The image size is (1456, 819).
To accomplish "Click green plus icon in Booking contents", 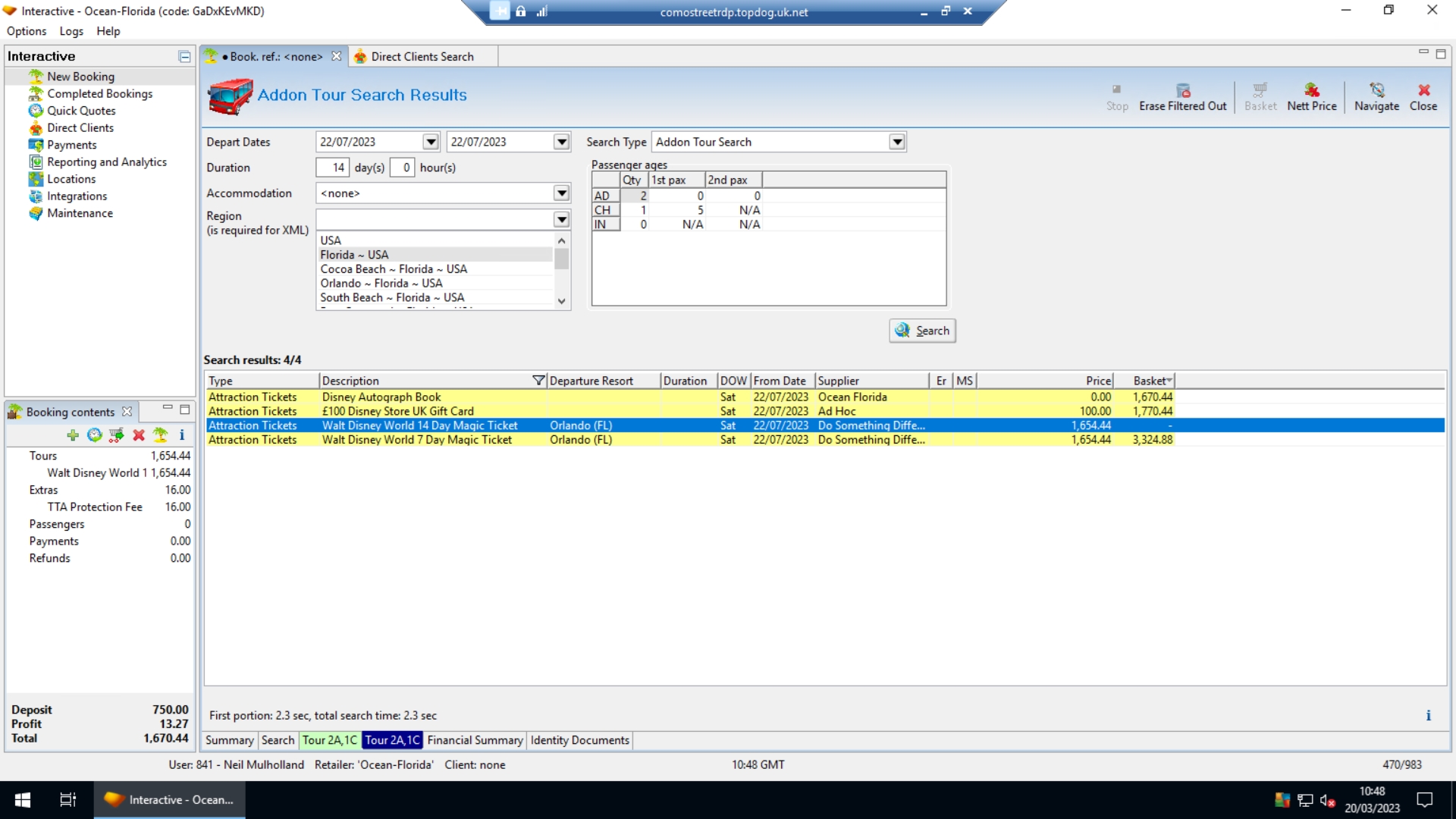I will coord(73,435).
